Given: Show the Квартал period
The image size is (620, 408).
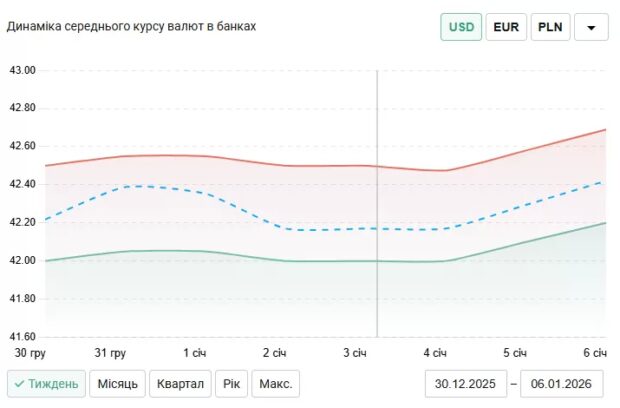Looking at the screenshot, I should click(x=181, y=384).
